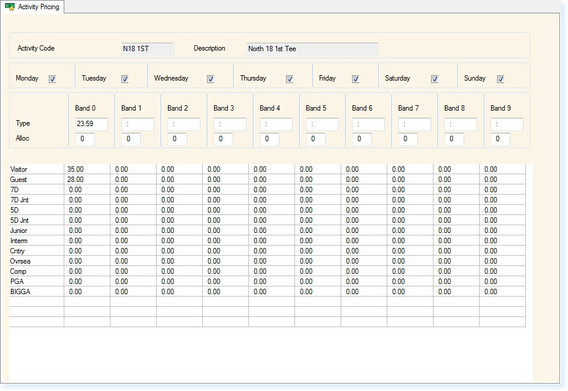Select the Visitor price 35.00 cell
The image size is (568, 391).
87,169
